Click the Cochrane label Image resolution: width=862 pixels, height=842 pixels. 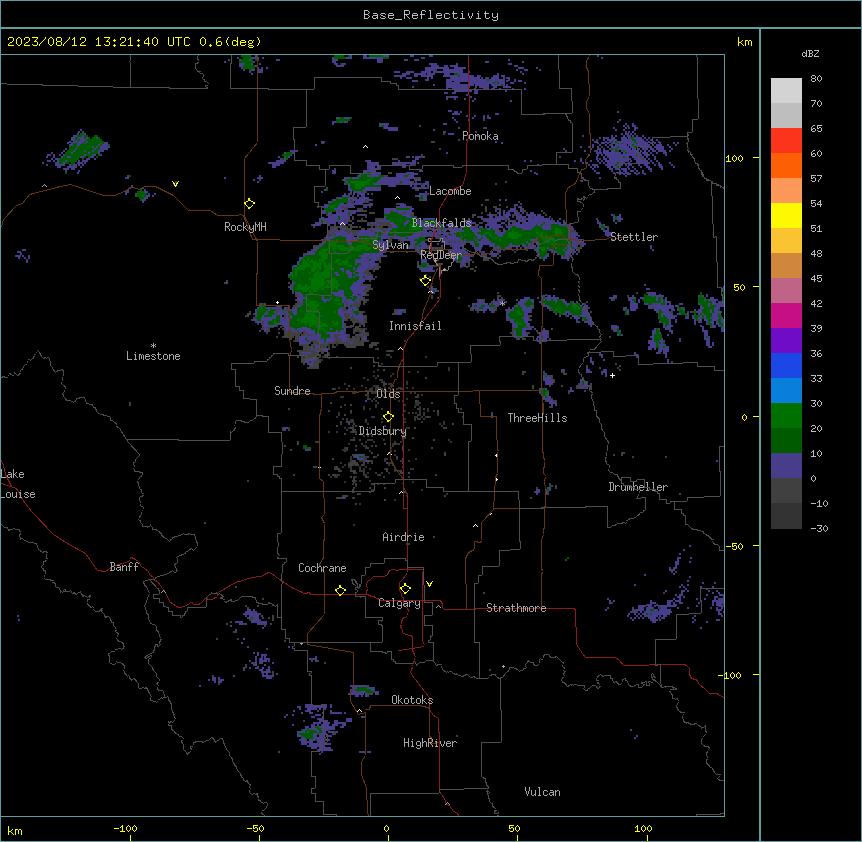click(x=322, y=568)
